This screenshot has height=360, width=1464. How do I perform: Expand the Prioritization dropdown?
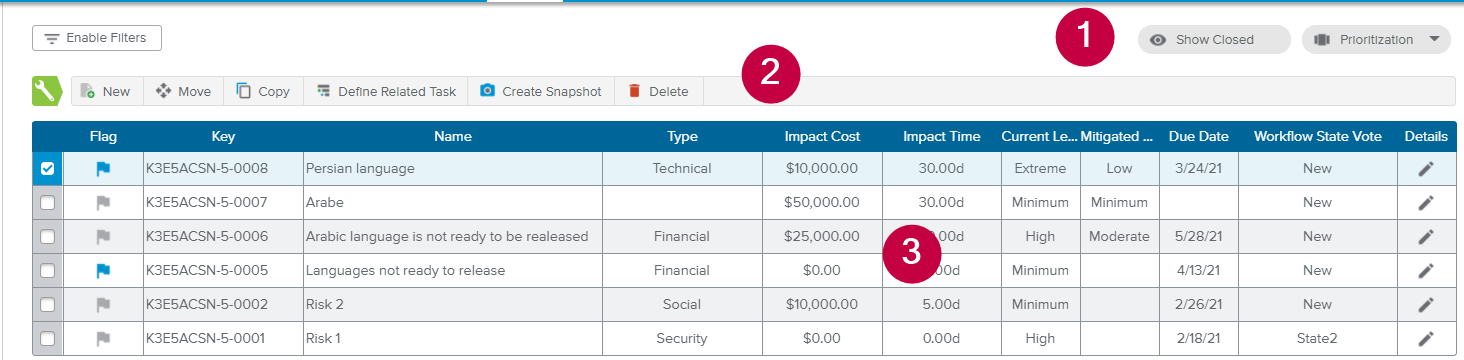(1376, 40)
